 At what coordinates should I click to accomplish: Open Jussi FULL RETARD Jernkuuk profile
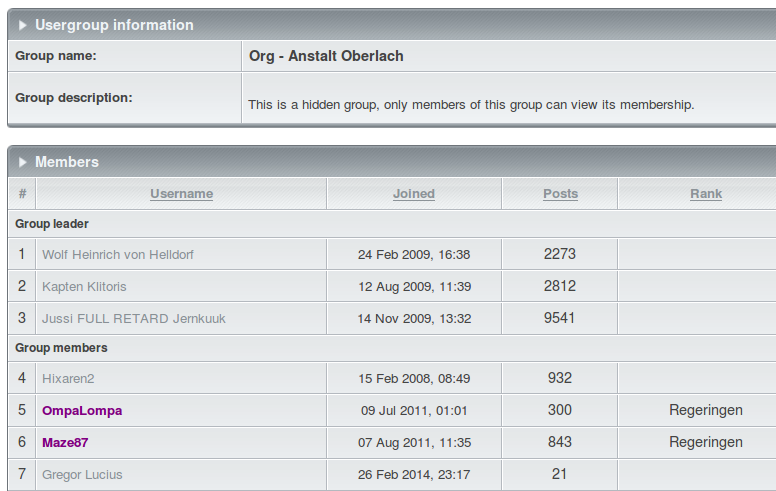pos(134,318)
